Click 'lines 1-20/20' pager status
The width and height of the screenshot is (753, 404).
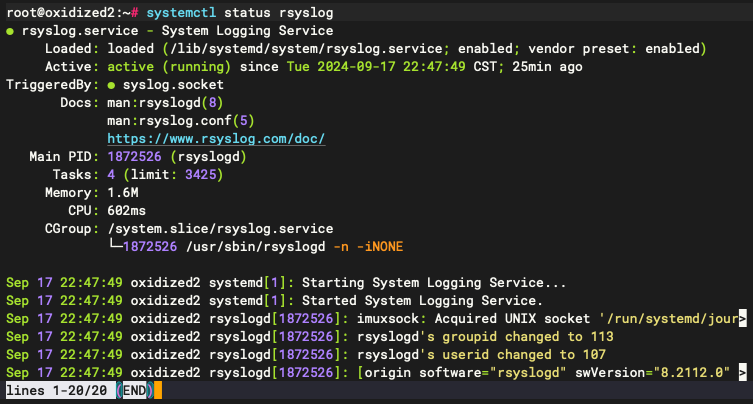57,390
